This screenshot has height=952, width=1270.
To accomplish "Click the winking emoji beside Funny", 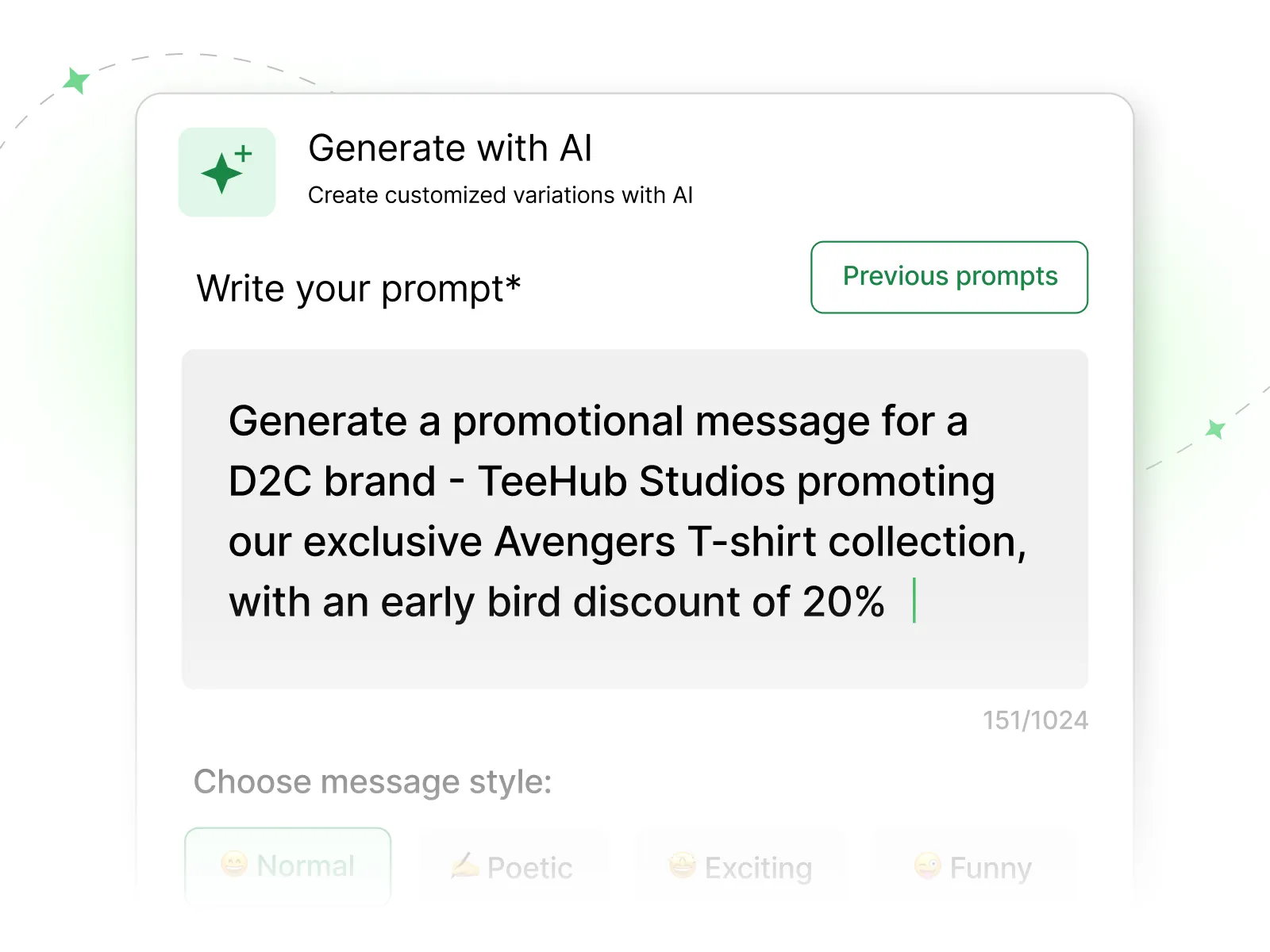I will click(927, 866).
